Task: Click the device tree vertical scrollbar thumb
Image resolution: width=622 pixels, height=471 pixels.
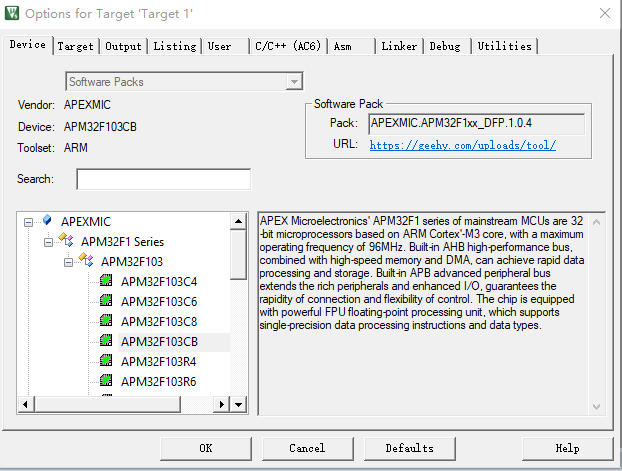Action: coord(238,255)
